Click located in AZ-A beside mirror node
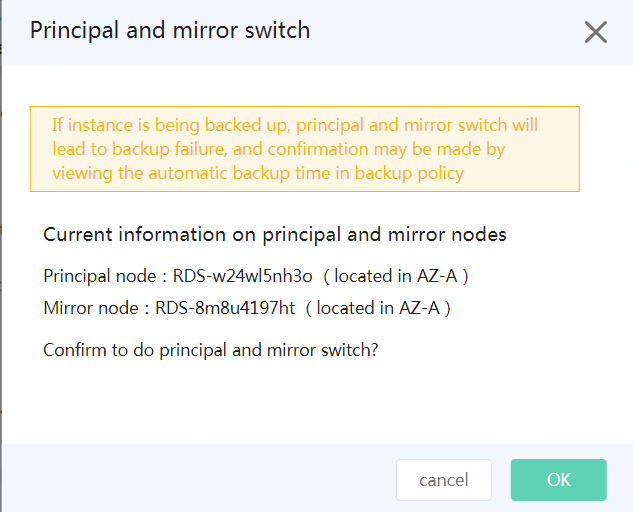This screenshot has width=633, height=512. point(378,308)
